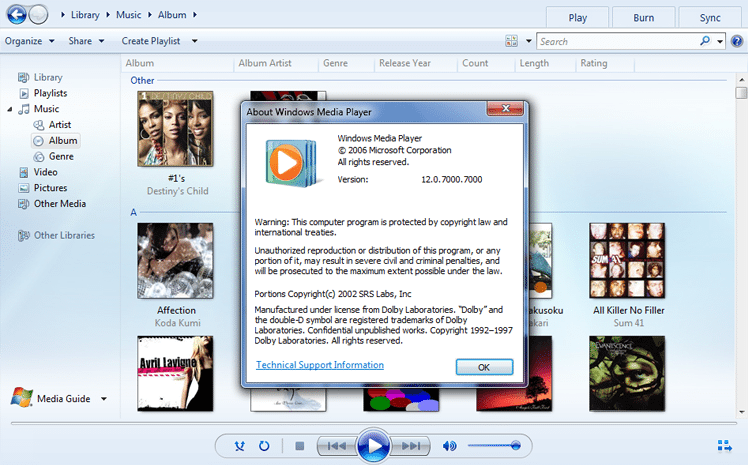
Task: Click OK in the About dialog
Action: click(484, 367)
